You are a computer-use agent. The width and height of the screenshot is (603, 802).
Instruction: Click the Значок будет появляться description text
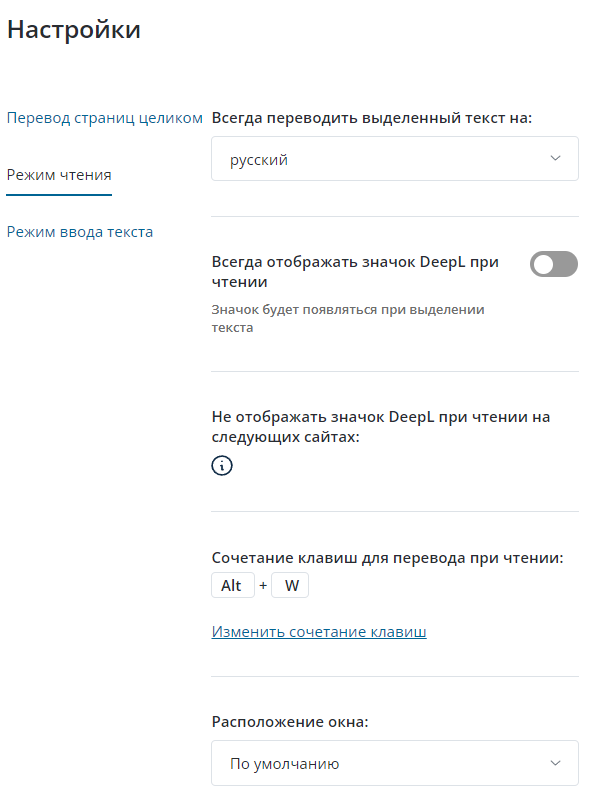[348, 318]
